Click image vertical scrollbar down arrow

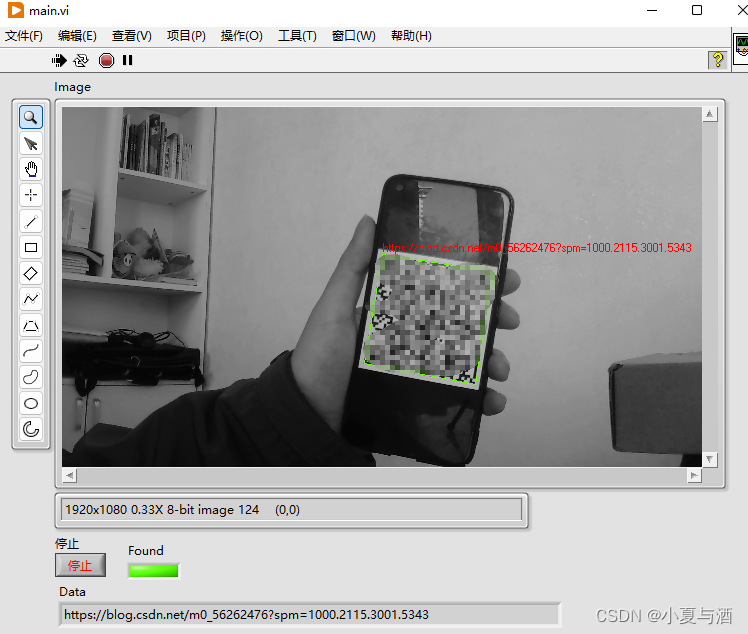coord(709,459)
